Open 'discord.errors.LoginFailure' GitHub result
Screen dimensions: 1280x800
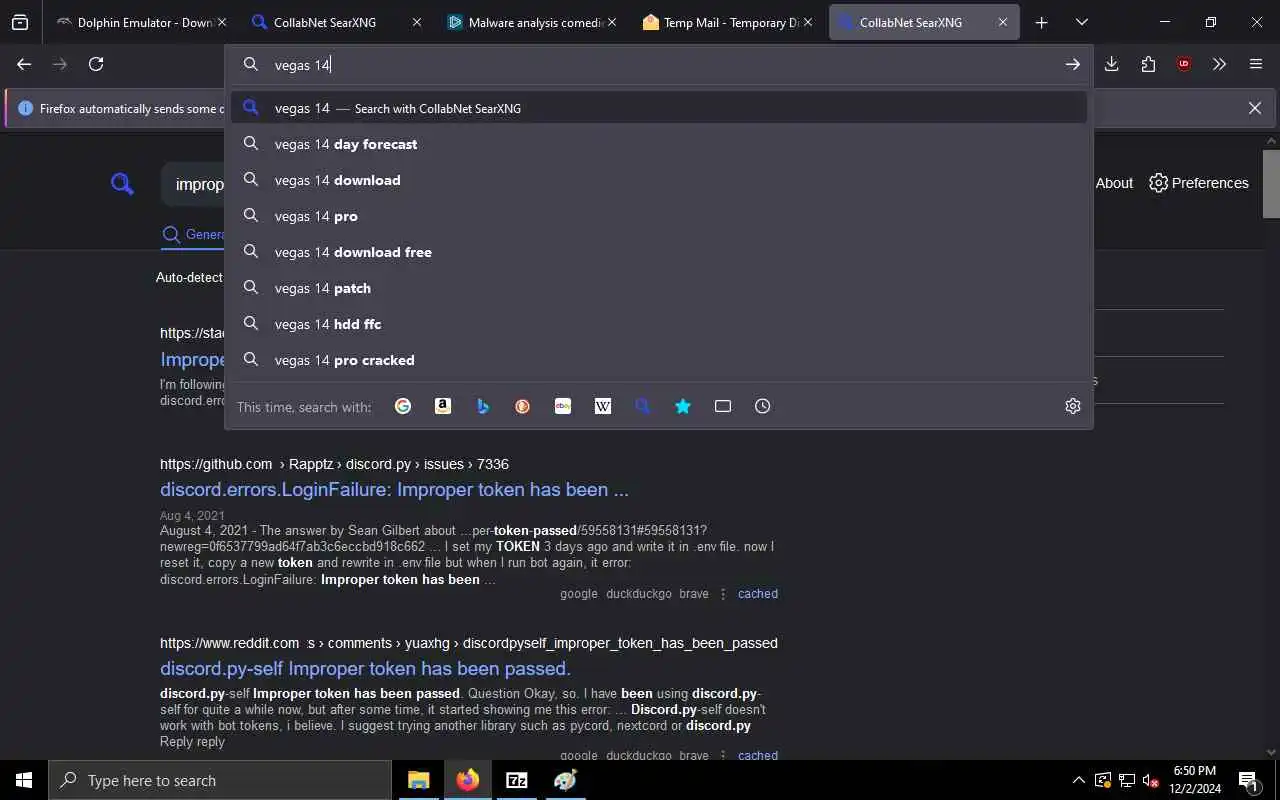point(394,489)
